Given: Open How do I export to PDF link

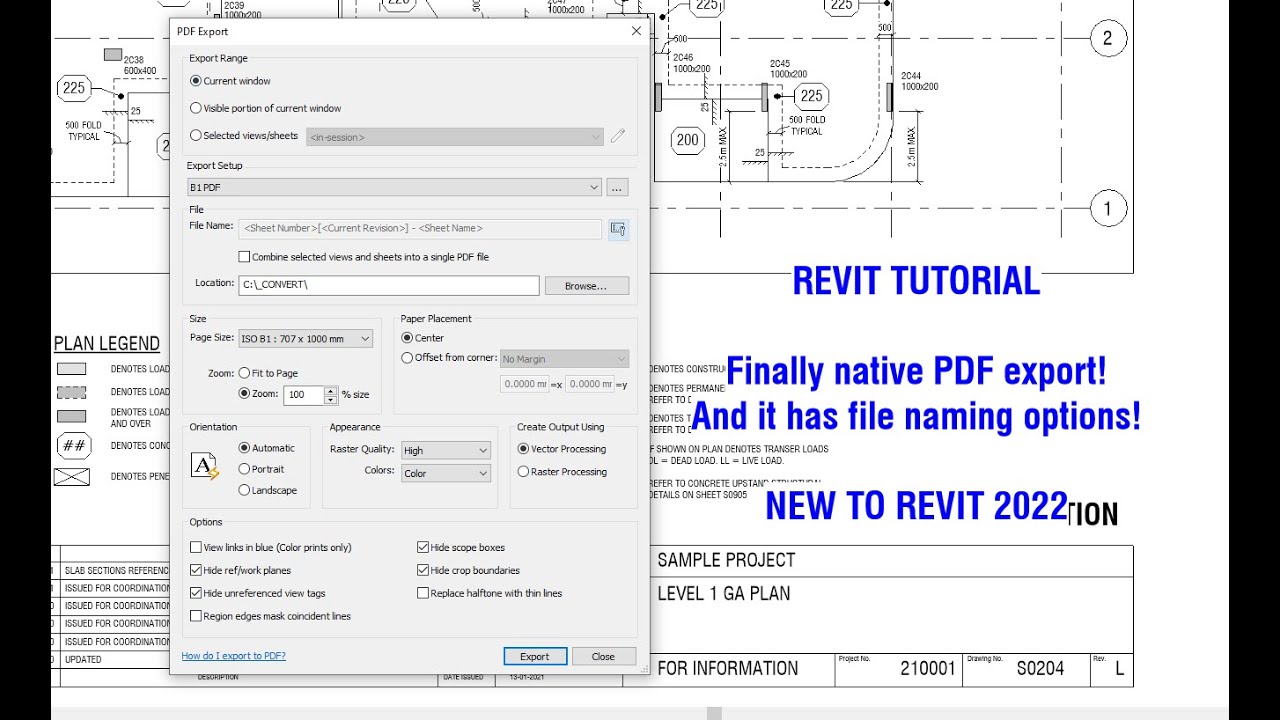Looking at the screenshot, I should (x=234, y=656).
